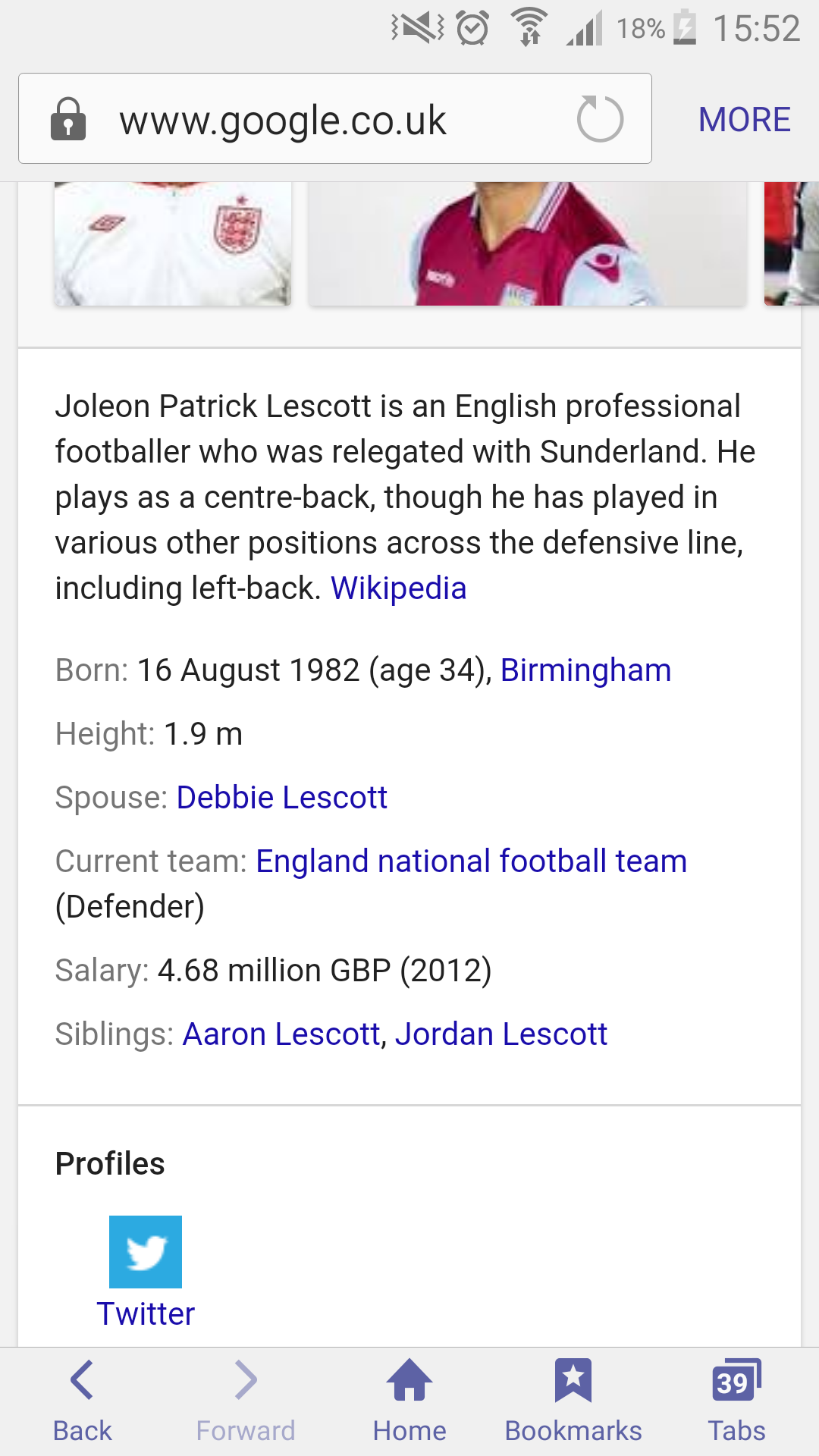Open the Jordan Lescott sibling link
The width and height of the screenshot is (819, 1456).
(x=501, y=1034)
